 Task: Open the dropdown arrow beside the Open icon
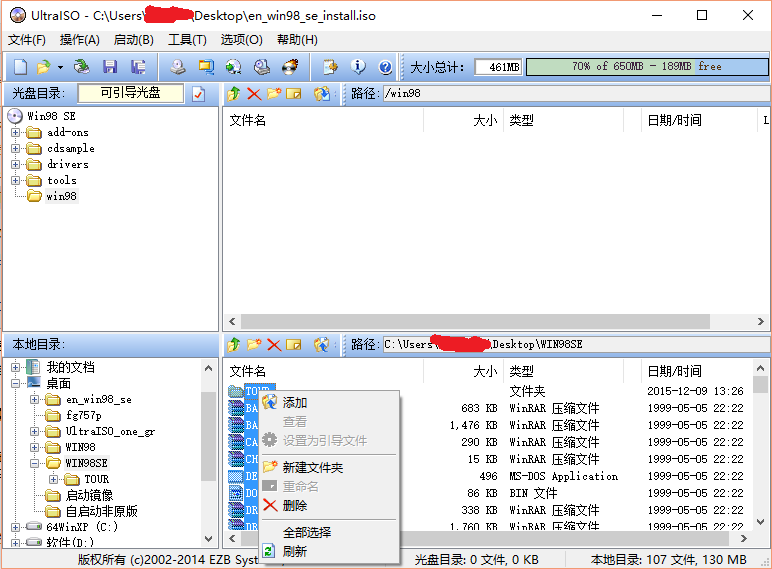point(60,67)
